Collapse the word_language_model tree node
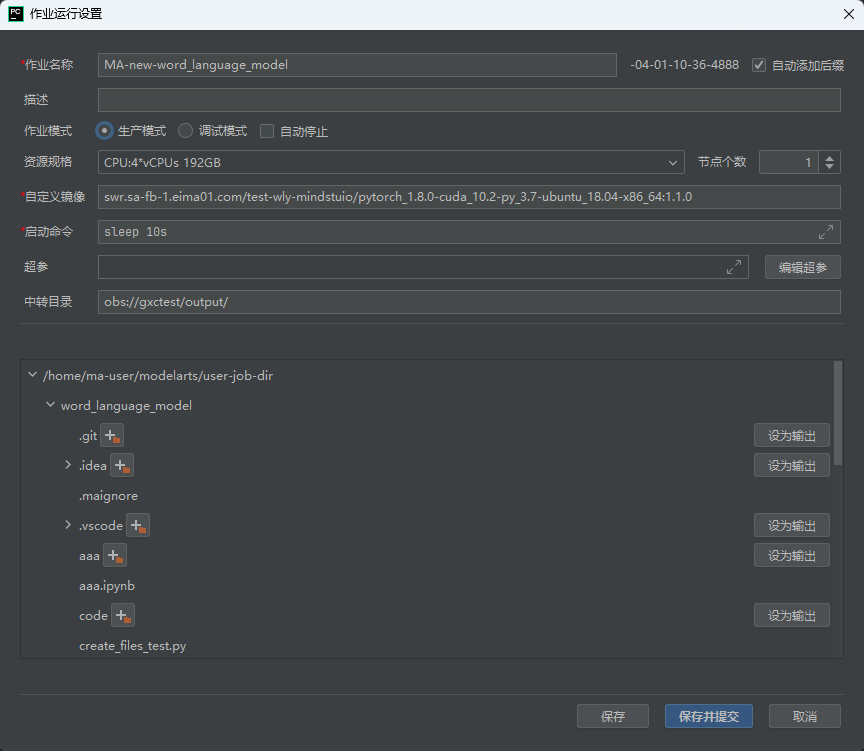This screenshot has width=864, height=751. click(x=50, y=405)
